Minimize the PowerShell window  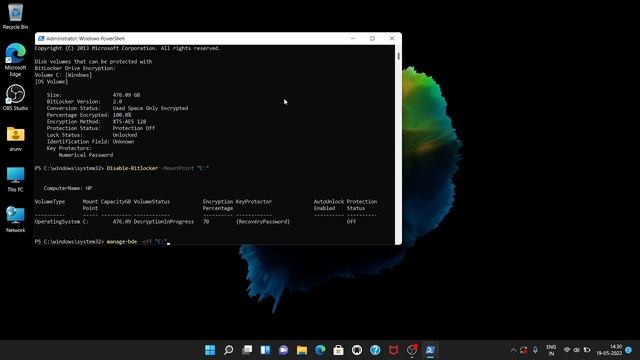click(x=353, y=38)
